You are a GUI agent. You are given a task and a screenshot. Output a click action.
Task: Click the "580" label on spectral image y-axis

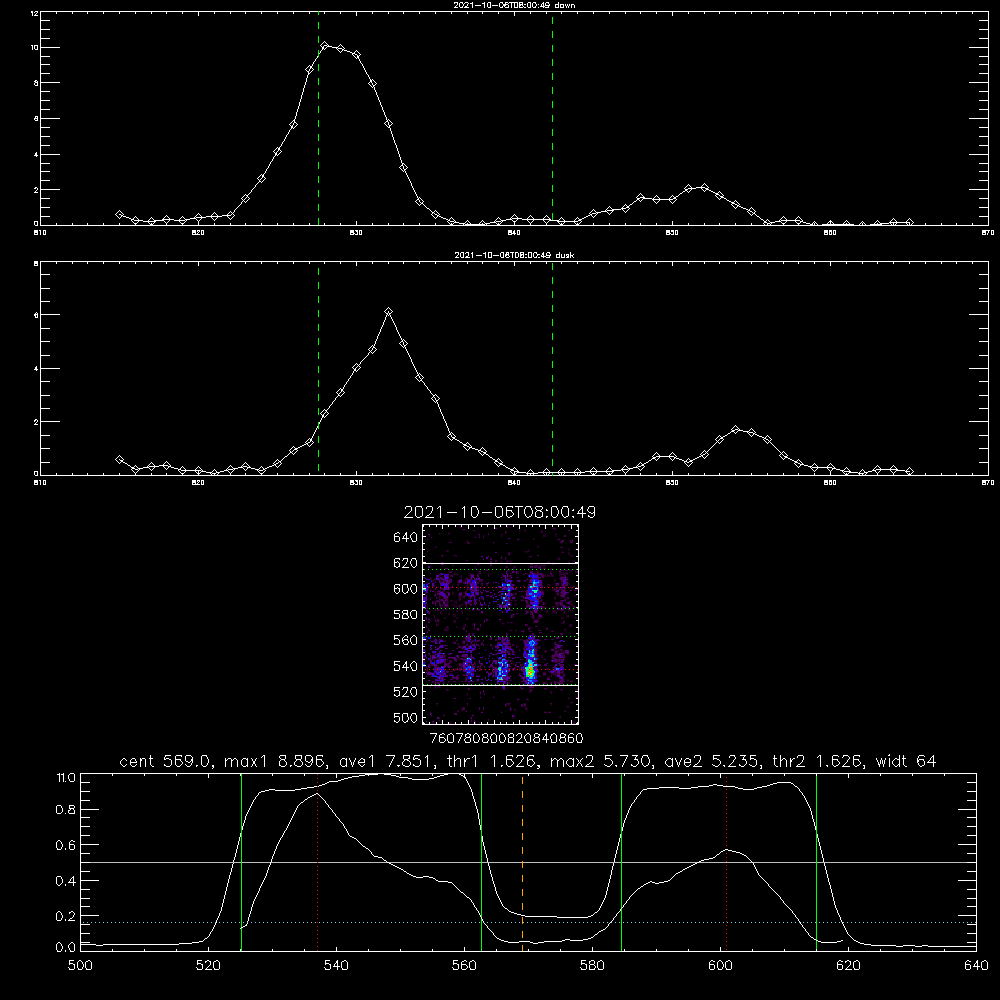(x=406, y=615)
